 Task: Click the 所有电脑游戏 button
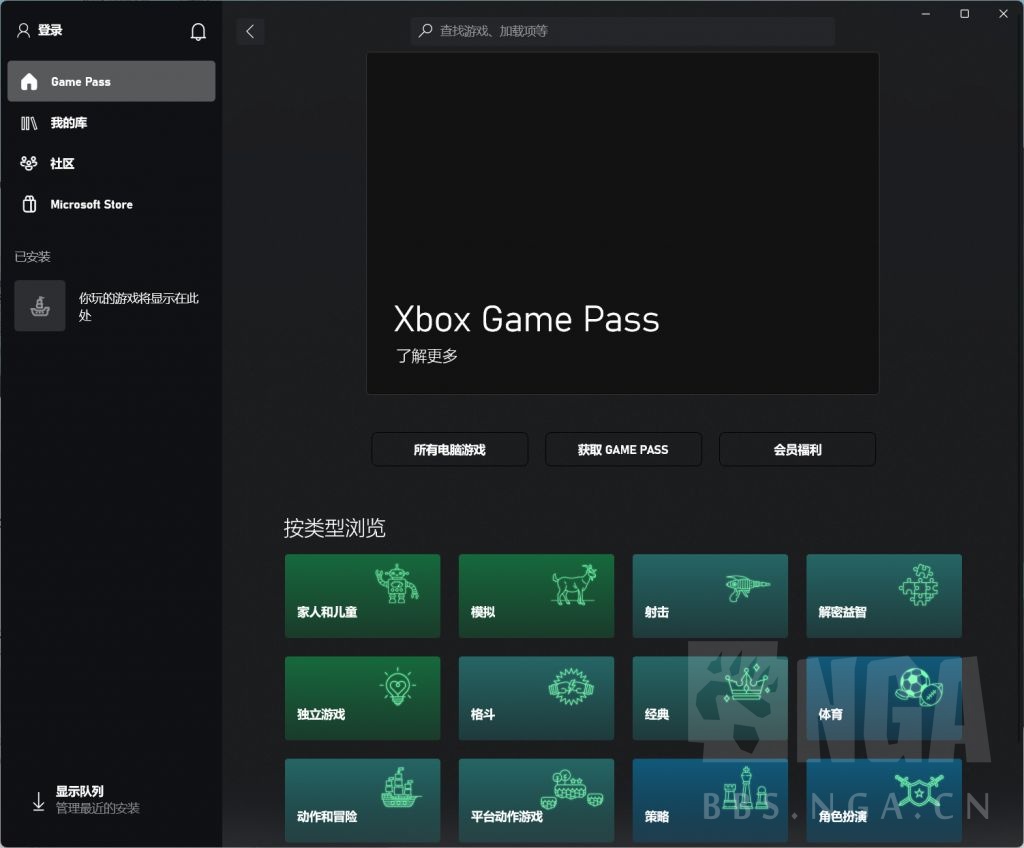pos(449,449)
